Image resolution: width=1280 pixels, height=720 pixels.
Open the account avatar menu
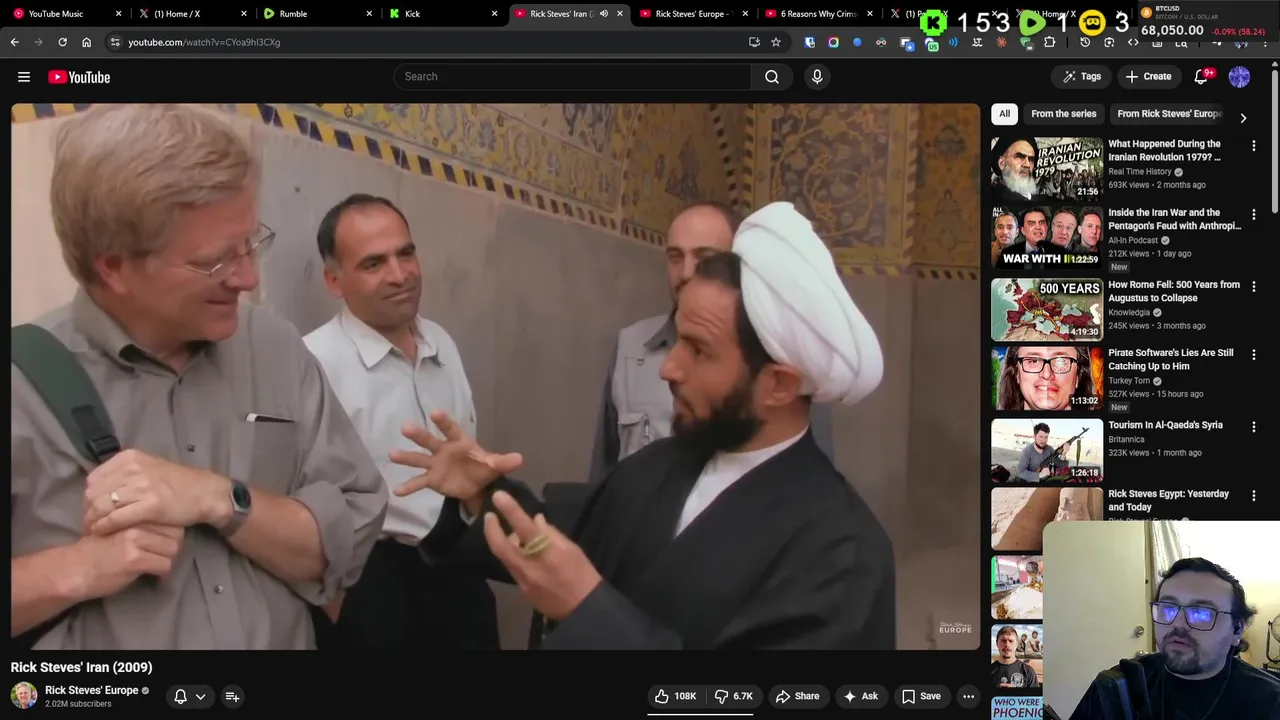pyautogui.click(x=1239, y=77)
